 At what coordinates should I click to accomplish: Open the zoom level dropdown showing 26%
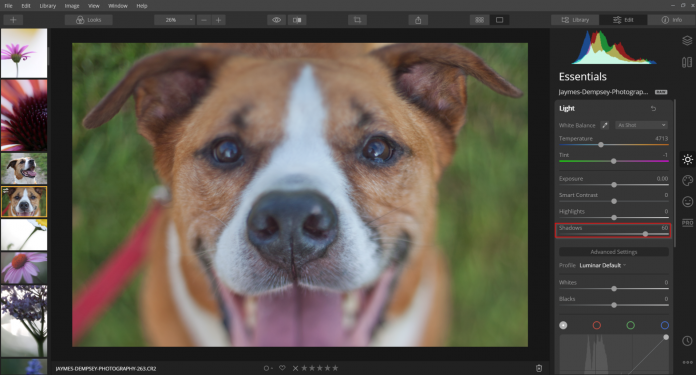(x=174, y=20)
